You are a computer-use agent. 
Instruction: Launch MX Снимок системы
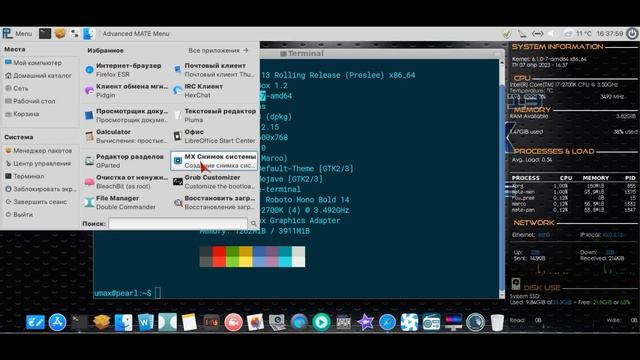click(x=214, y=161)
